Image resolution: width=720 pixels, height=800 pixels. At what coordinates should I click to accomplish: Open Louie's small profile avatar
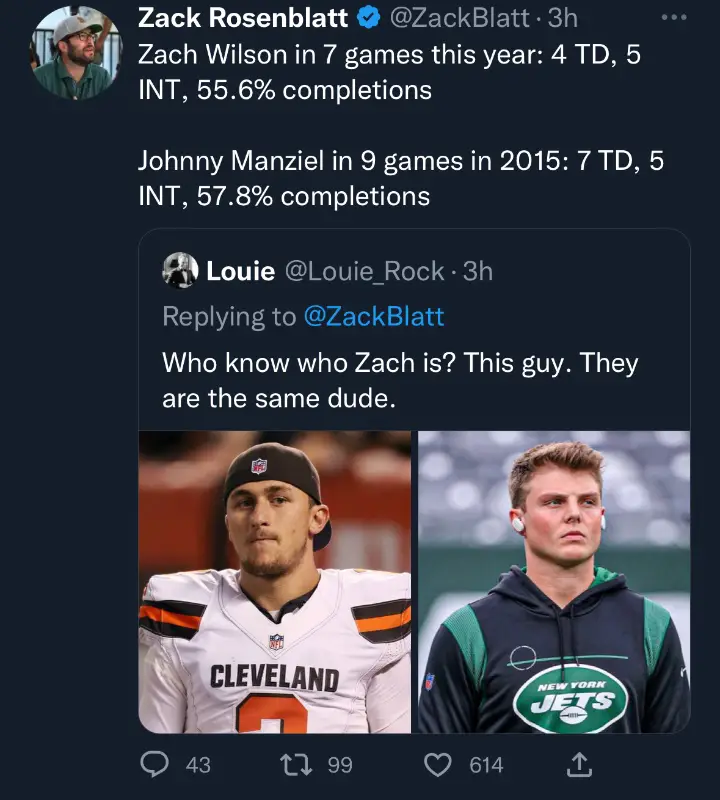[x=180, y=270]
